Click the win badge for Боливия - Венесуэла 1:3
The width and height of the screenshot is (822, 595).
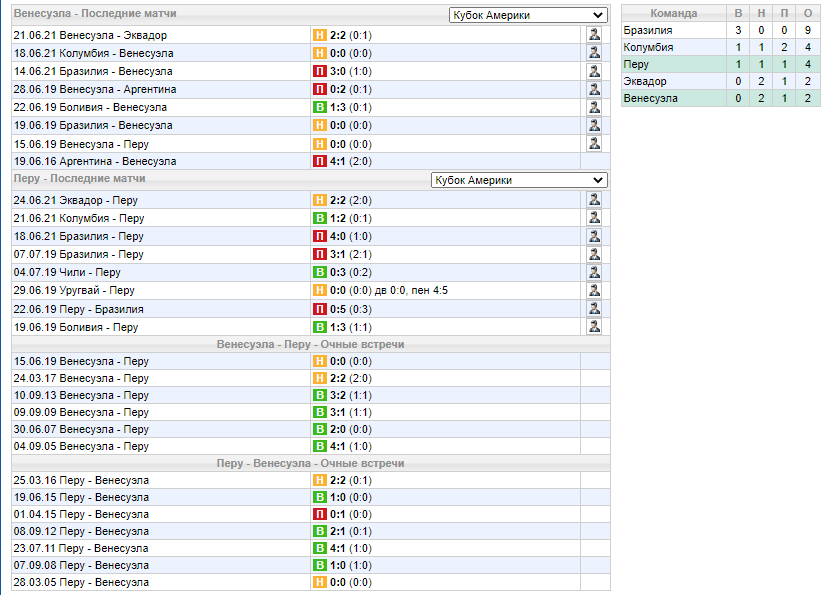pos(320,107)
